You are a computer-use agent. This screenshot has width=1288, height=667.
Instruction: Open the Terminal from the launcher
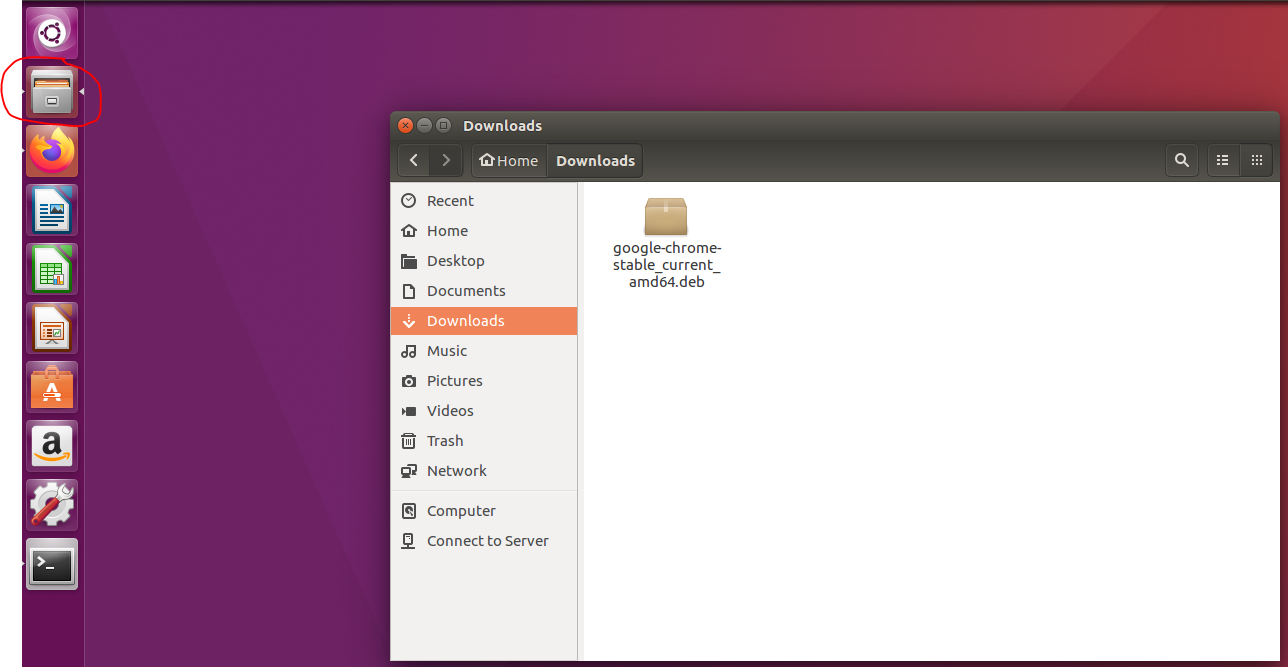pyautogui.click(x=52, y=565)
